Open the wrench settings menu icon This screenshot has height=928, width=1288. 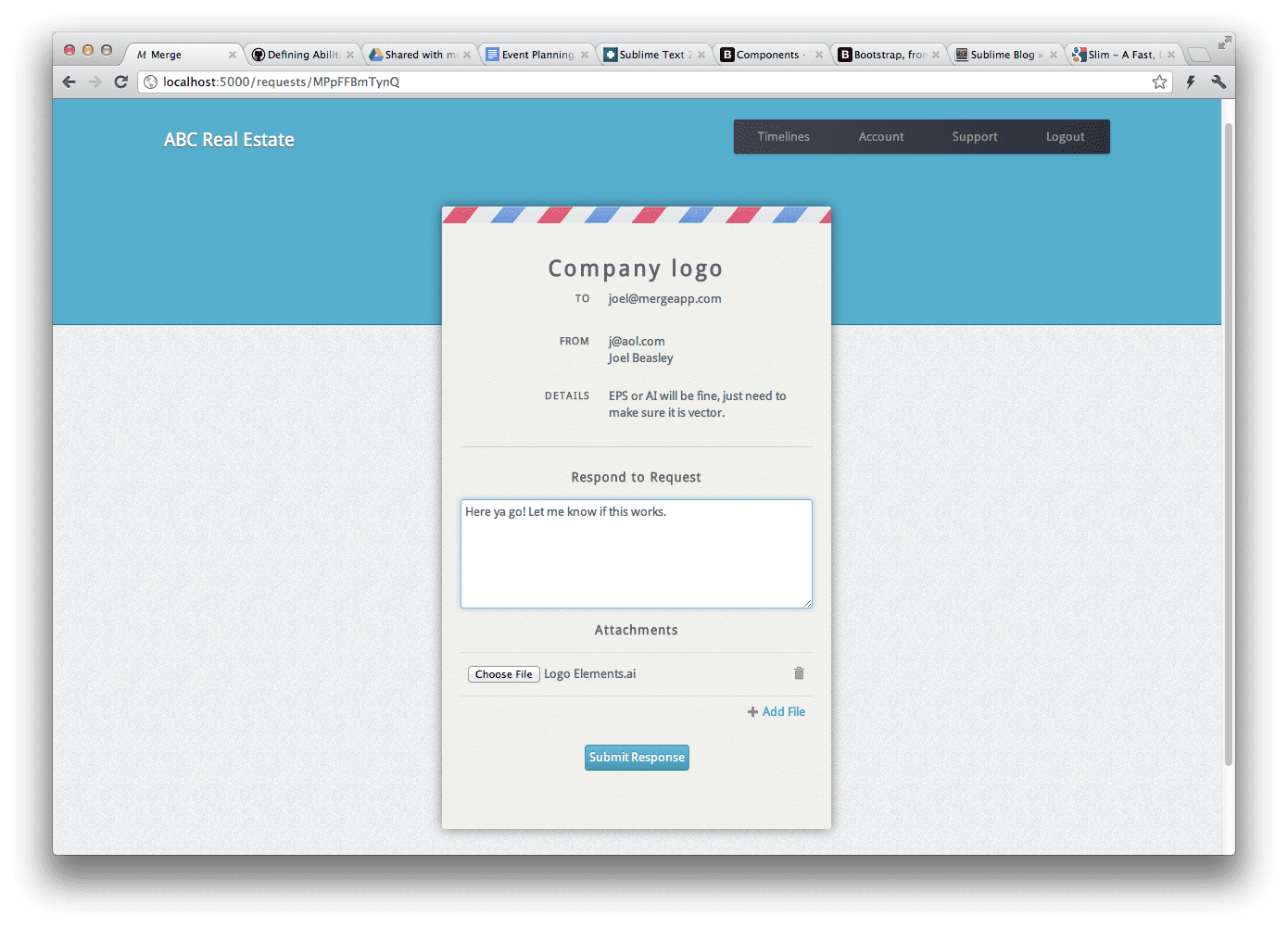coord(1219,82)
